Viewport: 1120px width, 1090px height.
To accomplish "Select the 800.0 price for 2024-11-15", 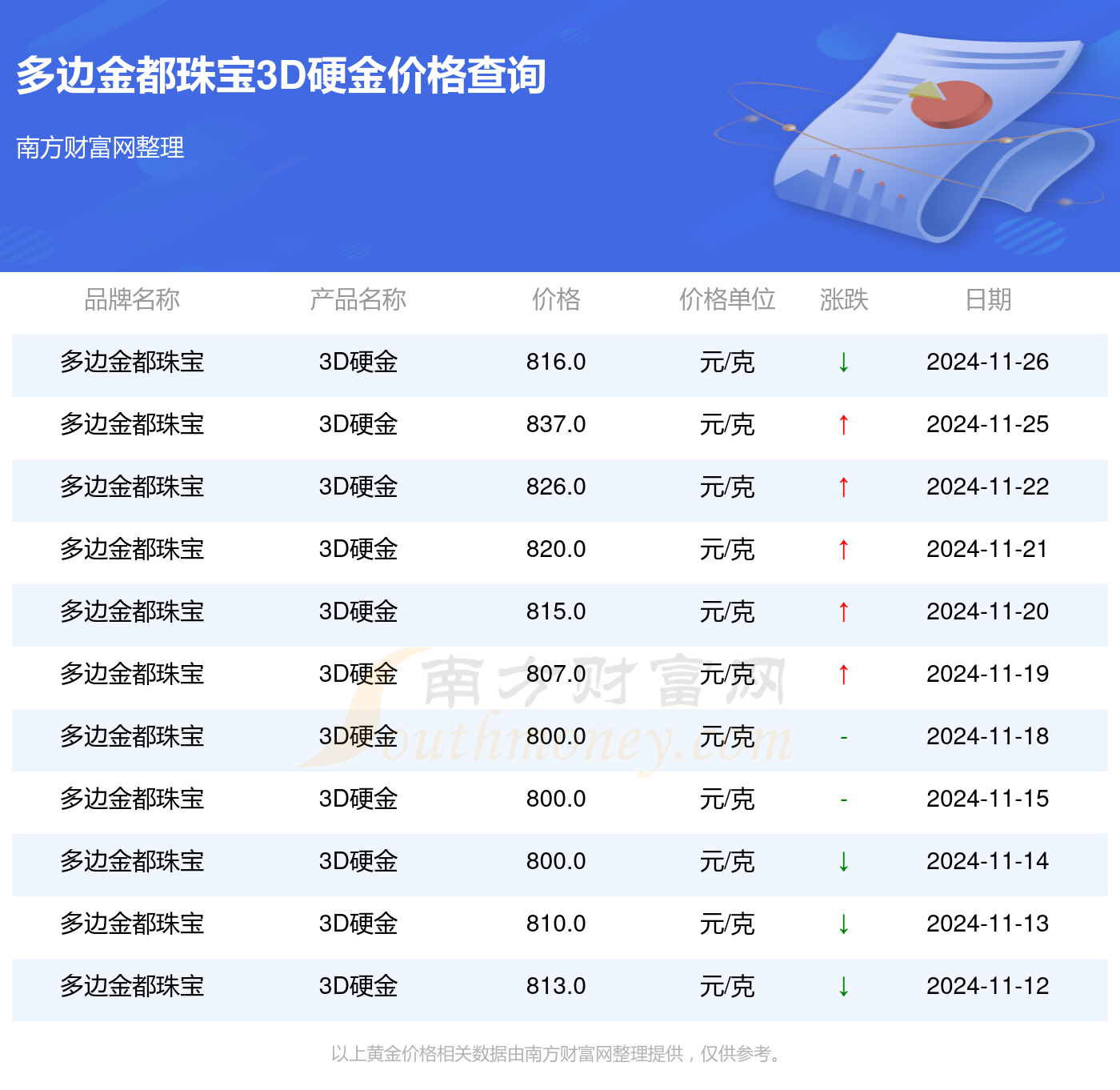I will point(556,799).
